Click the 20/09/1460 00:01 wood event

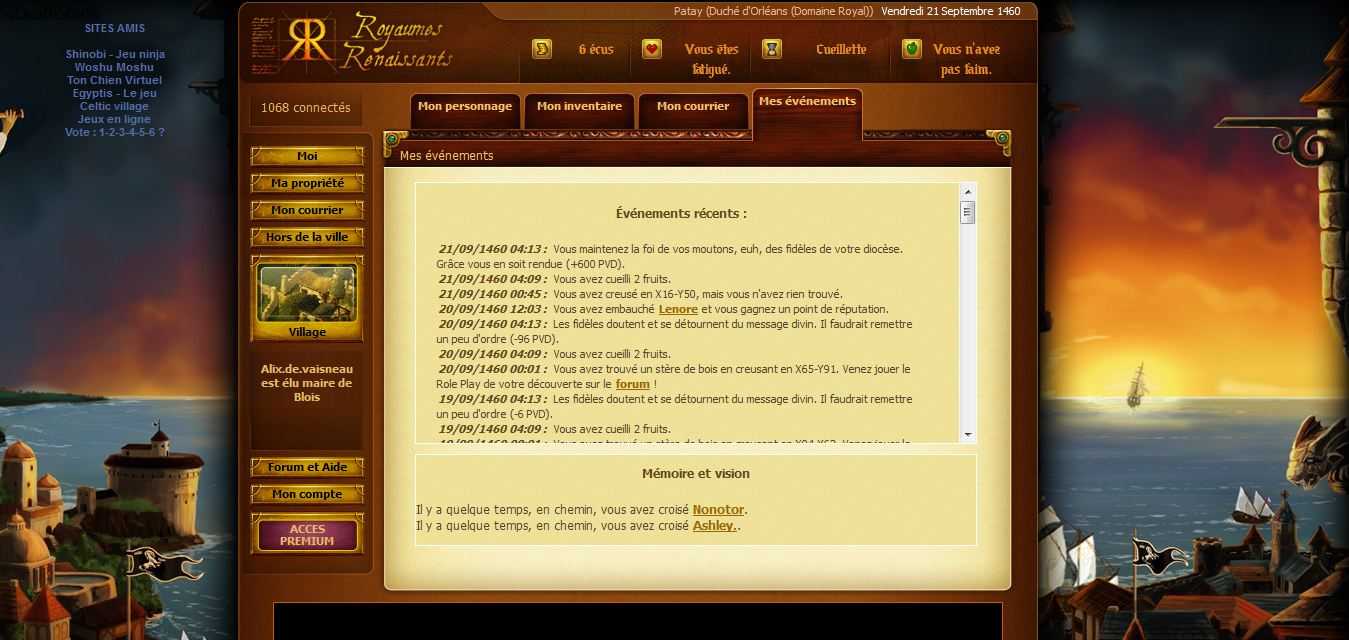tap(674, 376)
